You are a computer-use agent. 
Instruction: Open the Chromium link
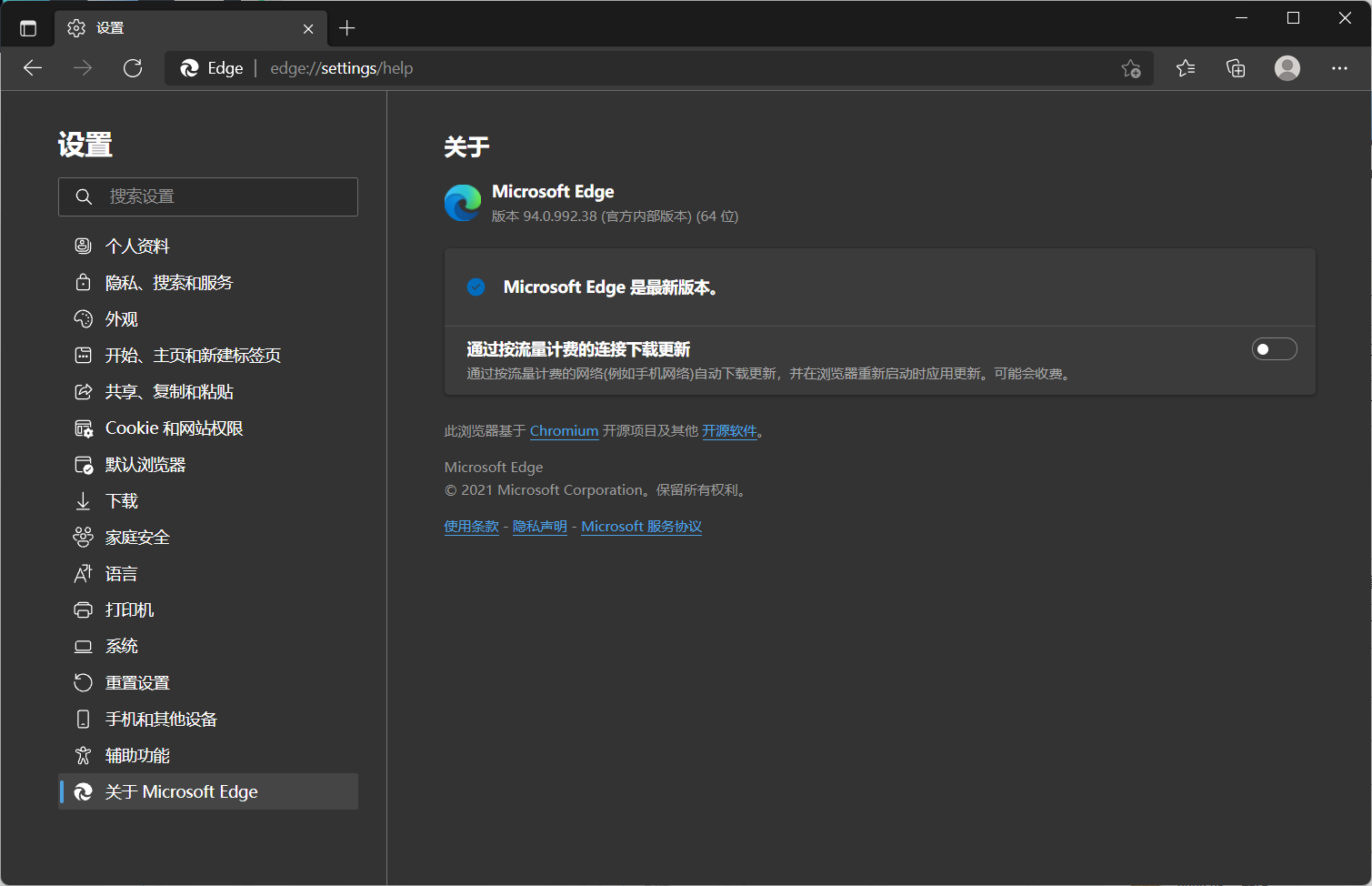(564, 431)
